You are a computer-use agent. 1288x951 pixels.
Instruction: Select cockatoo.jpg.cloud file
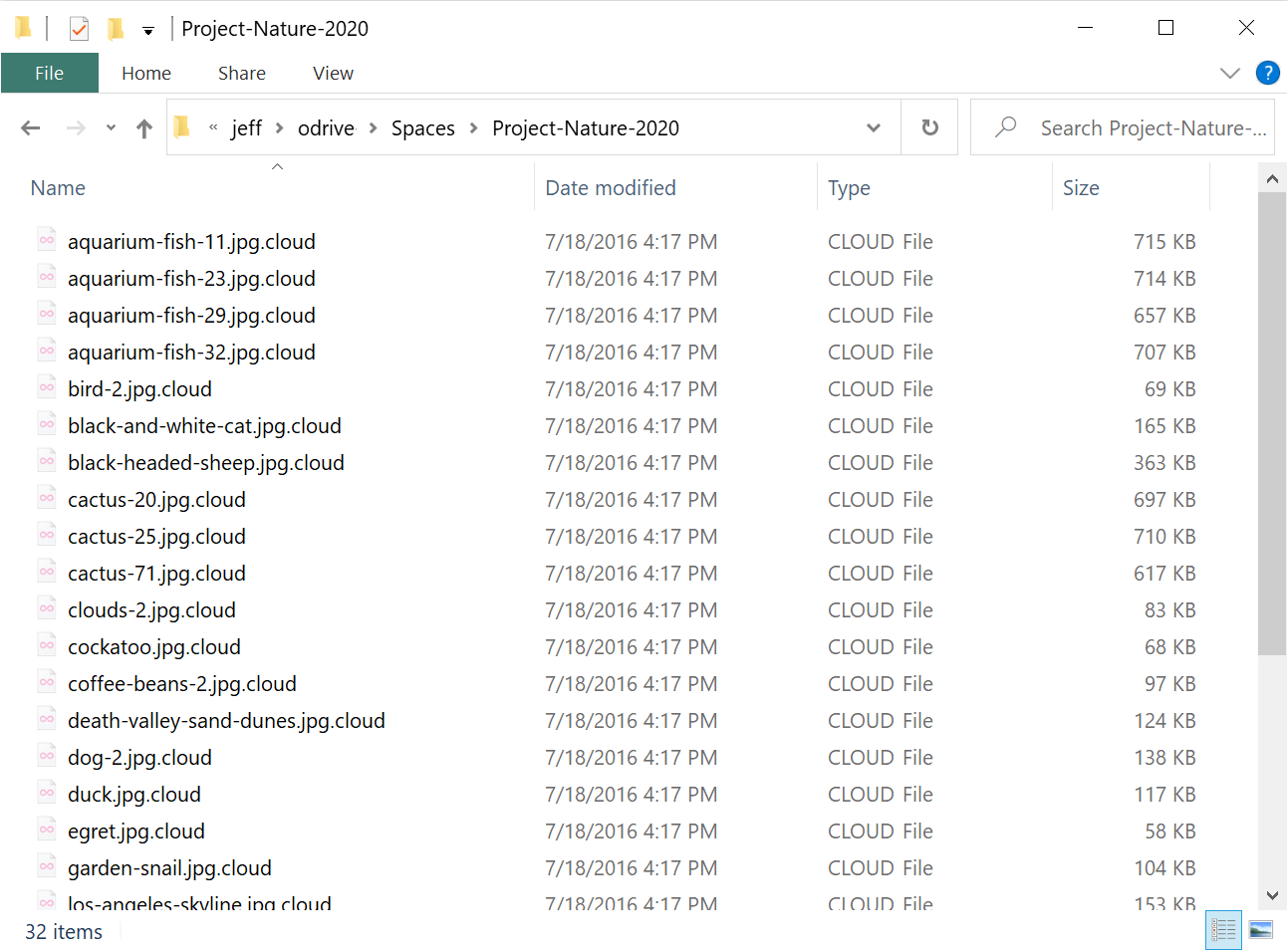154,647
